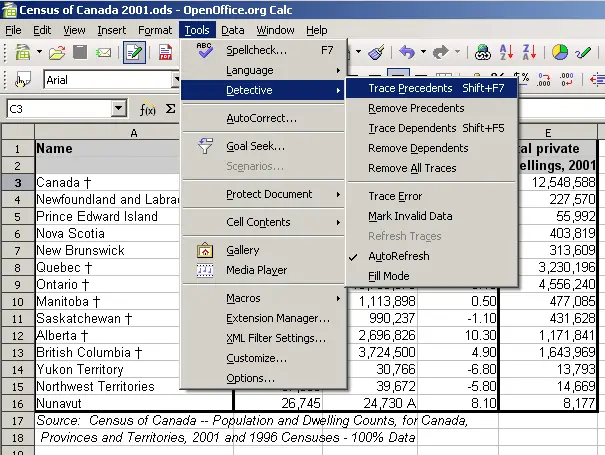Click the Function Wizard f(x) icon

(147, 109)
